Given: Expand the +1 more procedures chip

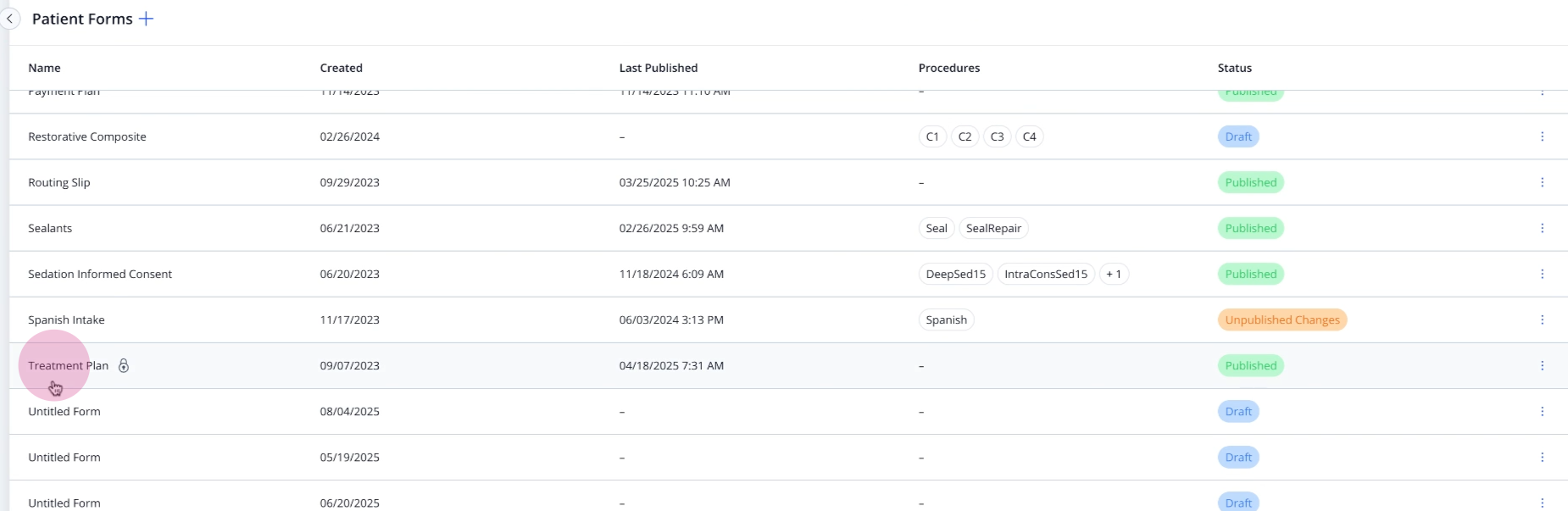Looking at the screenshot, I should [1114, 274].
